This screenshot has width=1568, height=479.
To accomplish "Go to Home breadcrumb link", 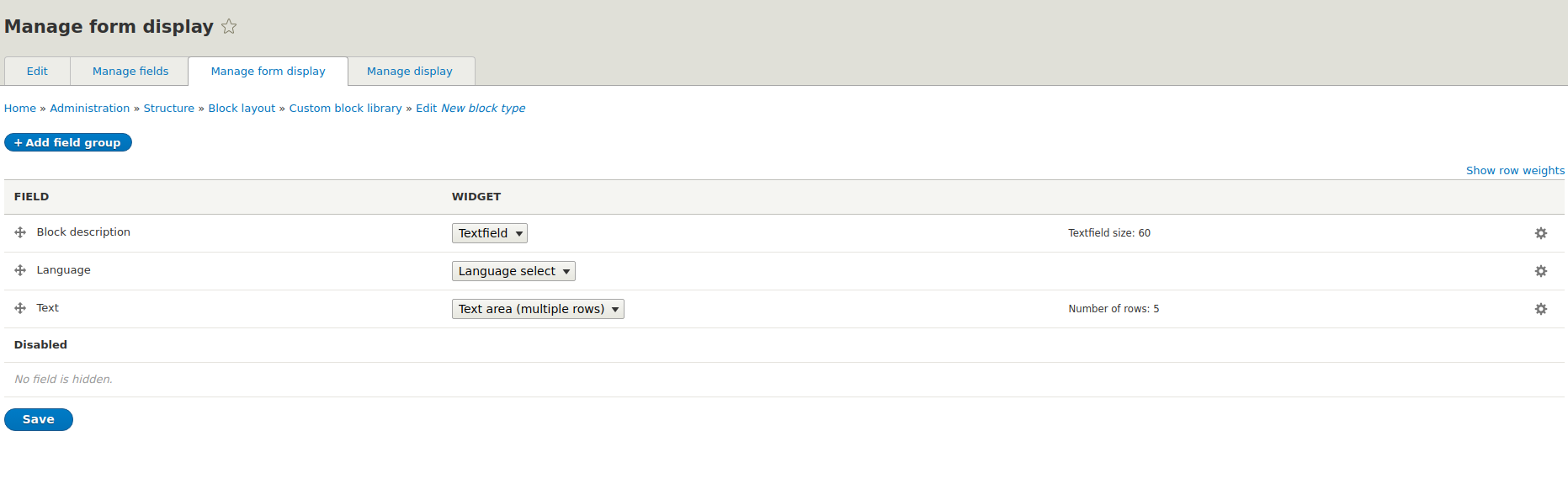I will [x=20, y=109].
